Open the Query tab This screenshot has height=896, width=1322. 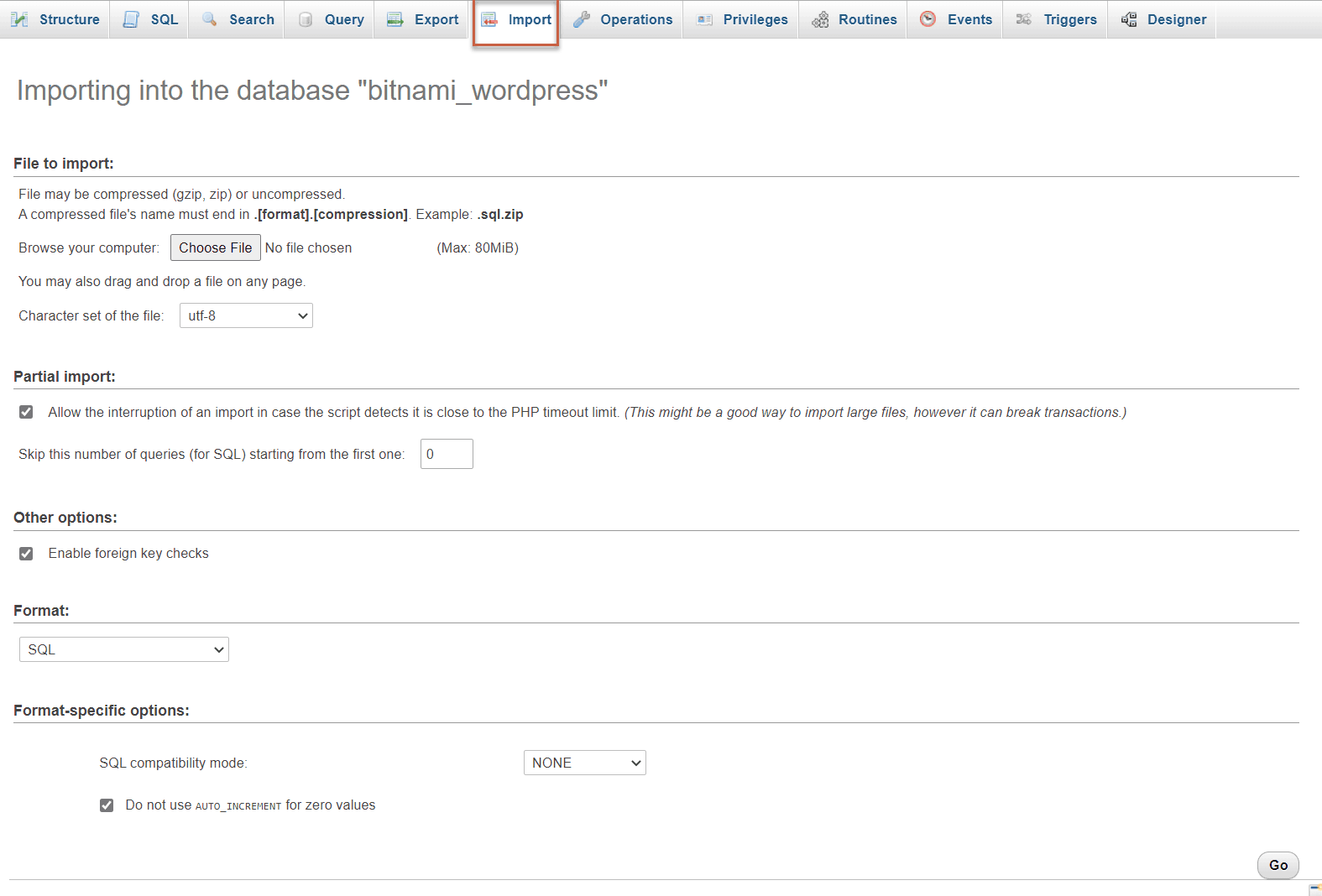pos(331,19)
